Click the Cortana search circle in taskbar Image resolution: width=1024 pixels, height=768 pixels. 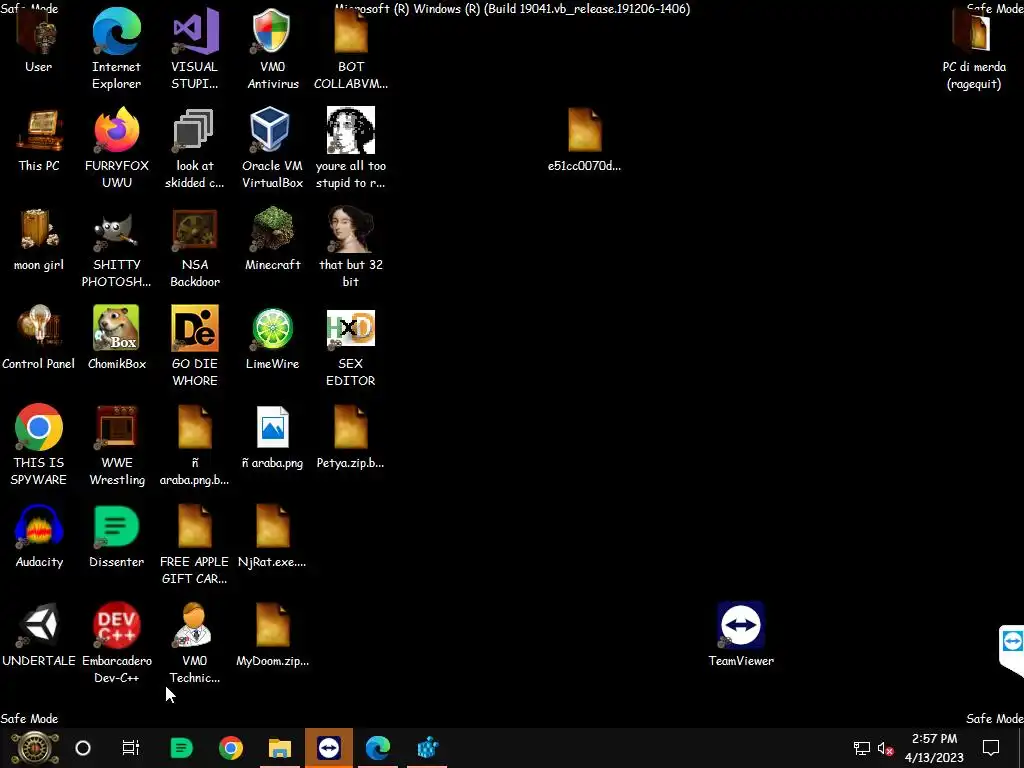[83, 748]
